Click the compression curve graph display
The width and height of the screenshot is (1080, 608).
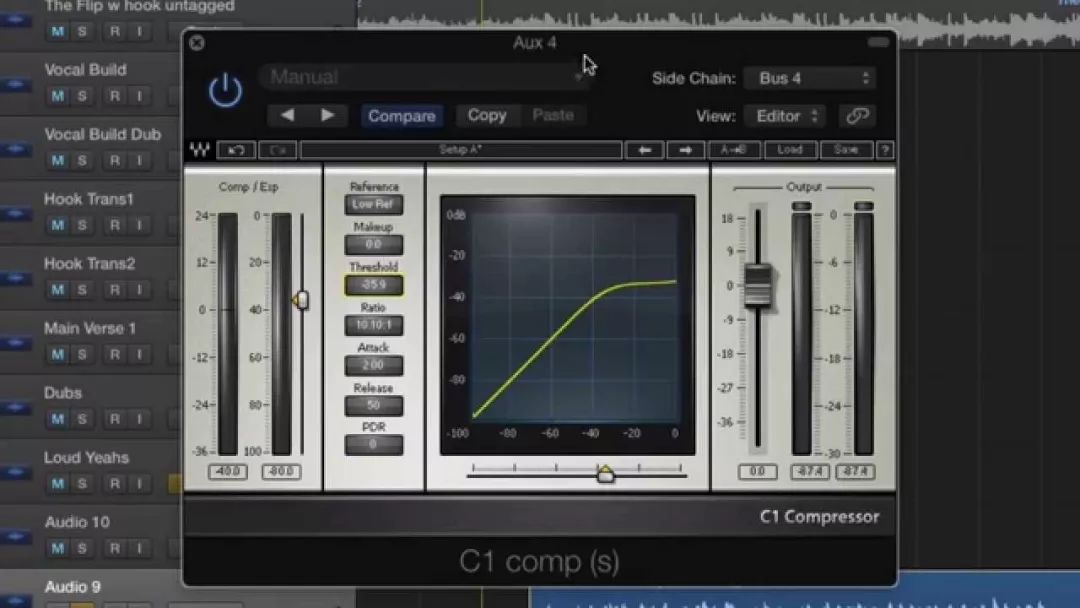(568, 325)
